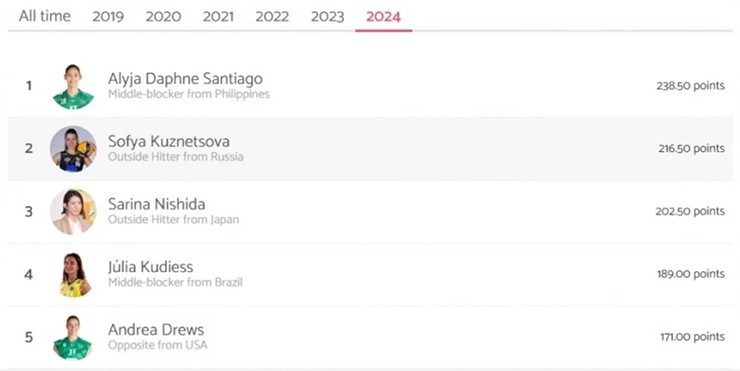Viewport: 740px width, 371px height.
Task: Open Sofya Kuznetsova's circular avatar
Action: click(73, 149)
